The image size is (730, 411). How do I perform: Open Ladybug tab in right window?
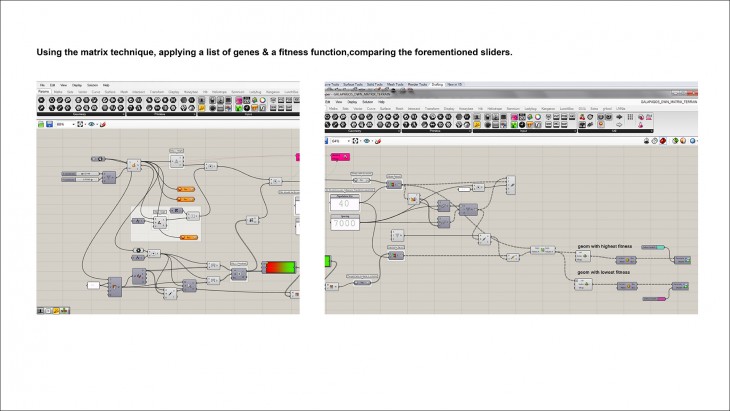click(x=531, y=108)
